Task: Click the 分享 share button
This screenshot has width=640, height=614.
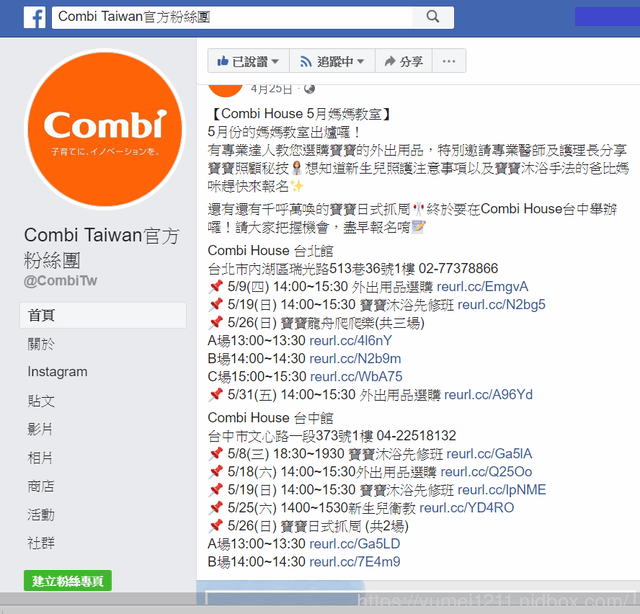Action: pos(403,61)
